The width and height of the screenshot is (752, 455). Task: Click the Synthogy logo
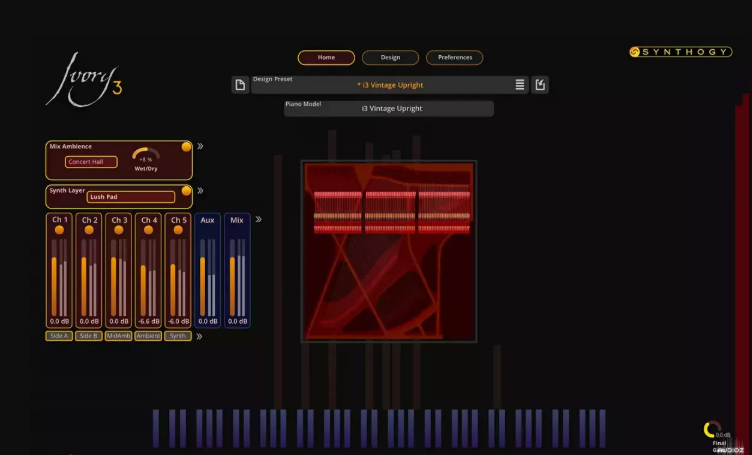pyautogui.click(x=681, y=52)
